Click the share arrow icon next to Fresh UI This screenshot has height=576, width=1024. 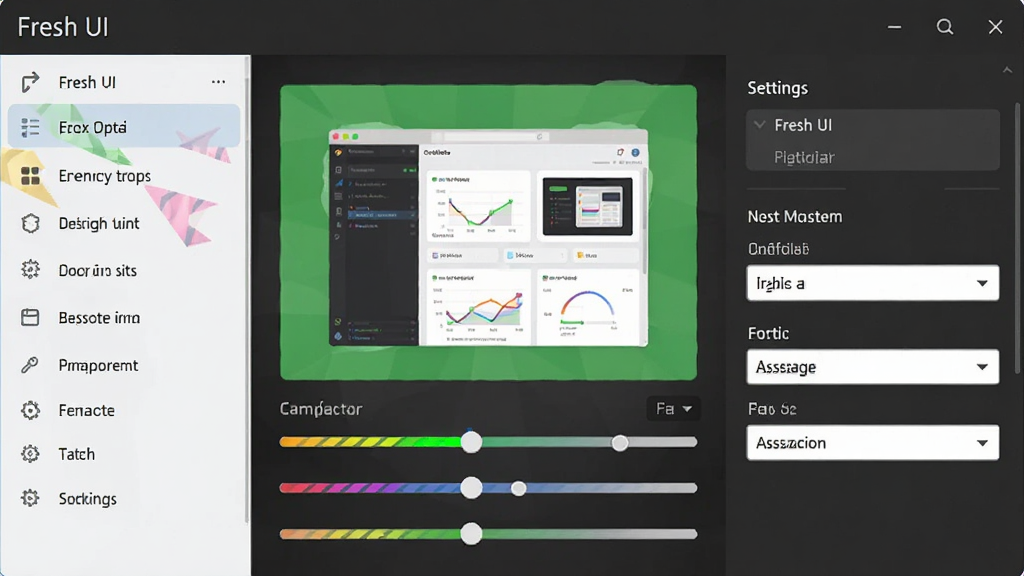tap(30, 82)
